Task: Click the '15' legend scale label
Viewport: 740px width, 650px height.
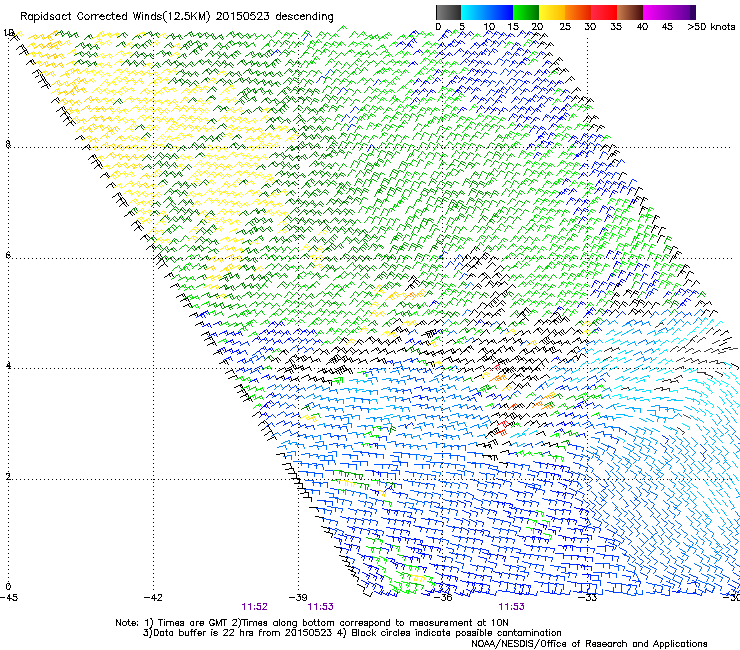Action: 513,27
